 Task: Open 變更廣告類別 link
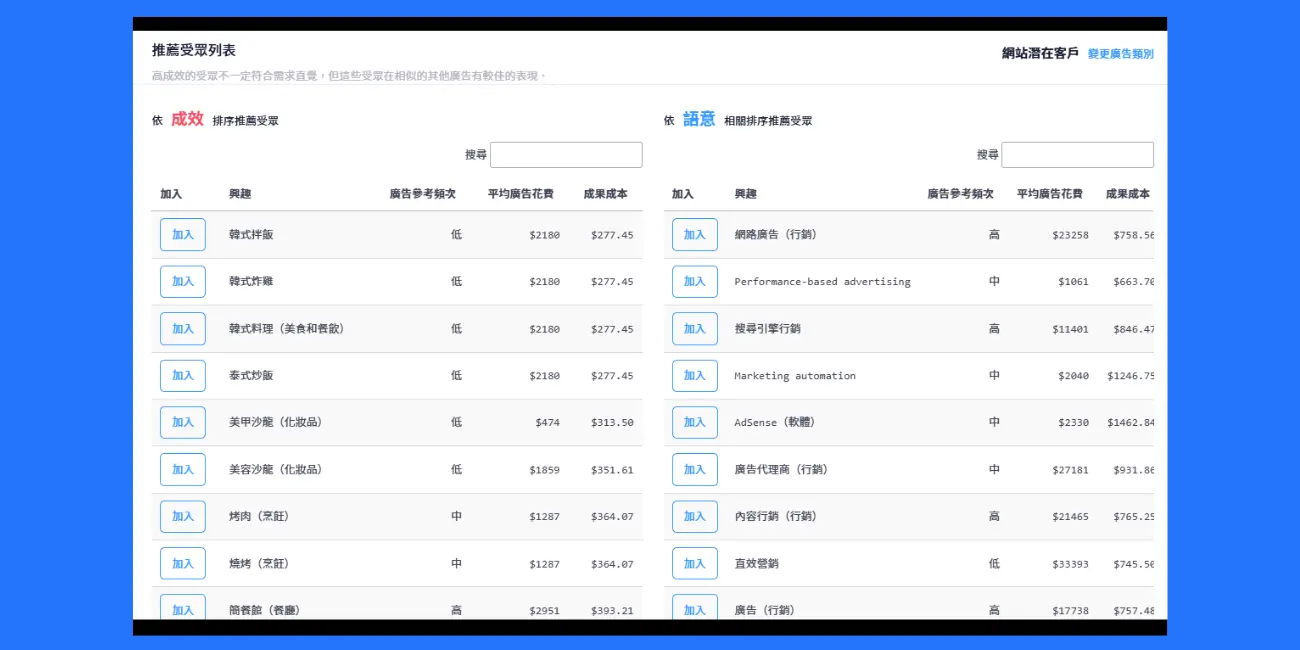click(x=1121, y=54)
